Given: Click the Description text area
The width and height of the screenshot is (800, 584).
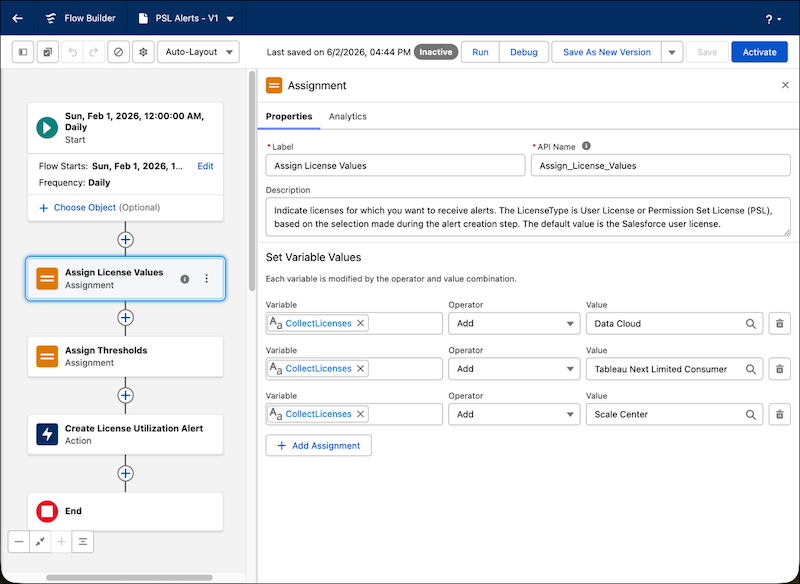Looking at the screenshot, I should (x=528, y=217).
